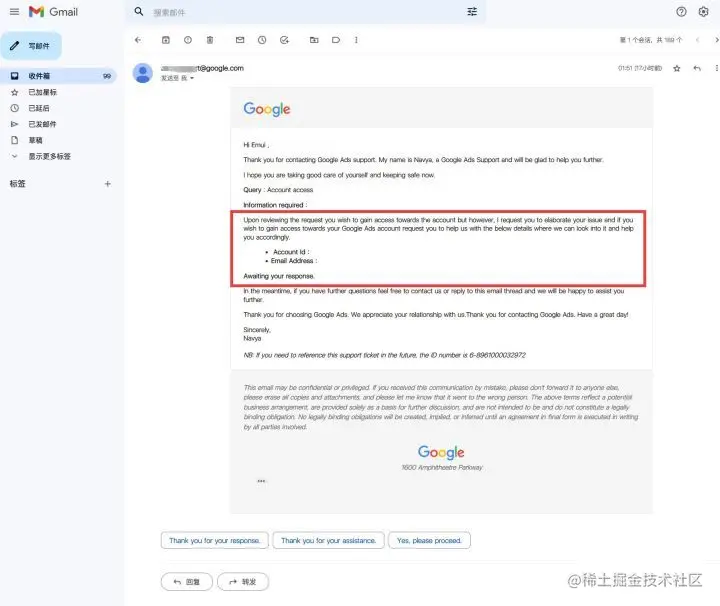The height and width of the screenshot is (606, 720).
Task: Click the 转发 forward button
Action: pyautogui.click(x=243, y=582)
